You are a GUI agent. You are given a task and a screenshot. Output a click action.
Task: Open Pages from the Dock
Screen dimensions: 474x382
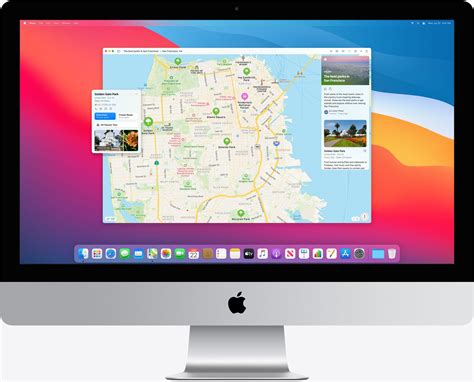point(331,254)
